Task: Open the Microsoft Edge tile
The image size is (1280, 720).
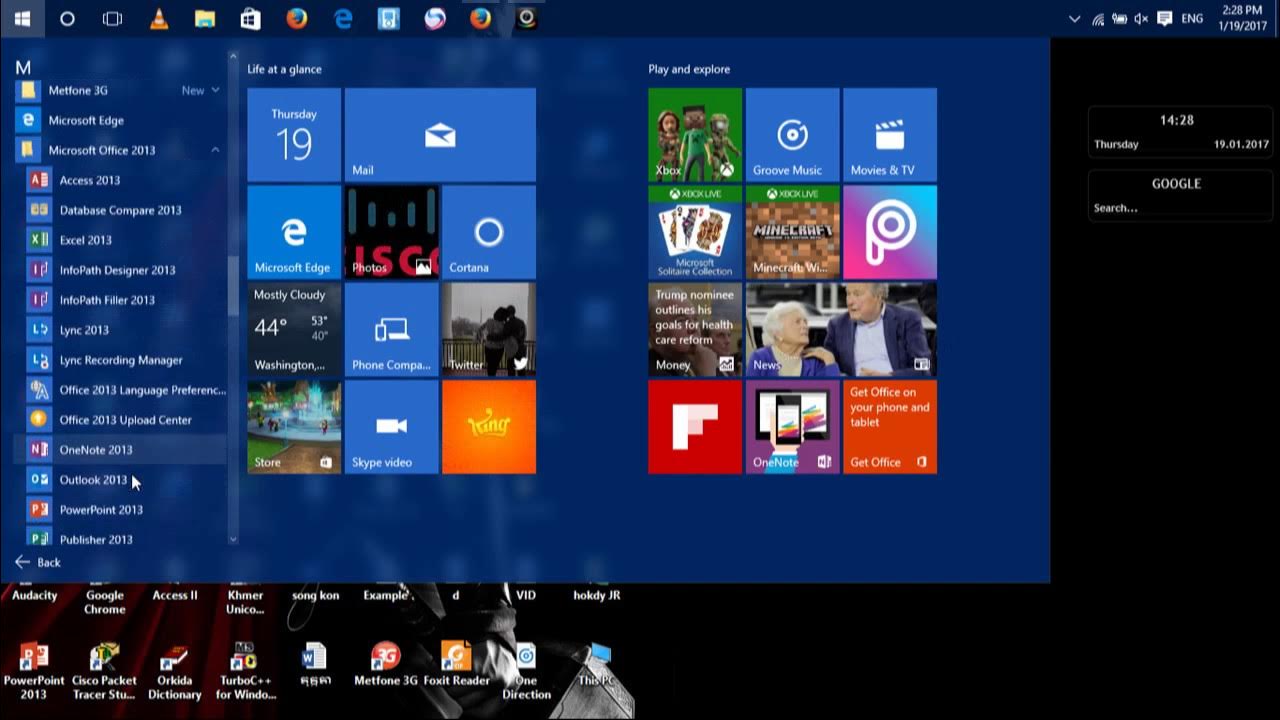Action: (294, 232)
